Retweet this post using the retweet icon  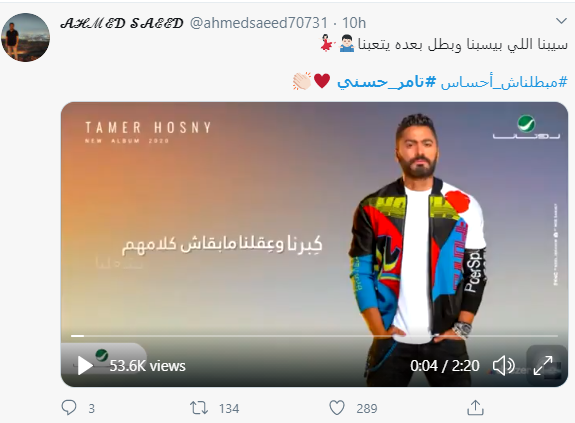click(199, 408)
